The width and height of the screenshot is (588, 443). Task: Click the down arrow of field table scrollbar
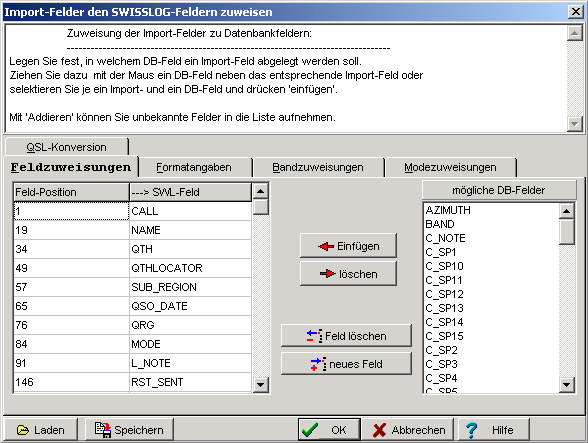(x=261, y=384)
